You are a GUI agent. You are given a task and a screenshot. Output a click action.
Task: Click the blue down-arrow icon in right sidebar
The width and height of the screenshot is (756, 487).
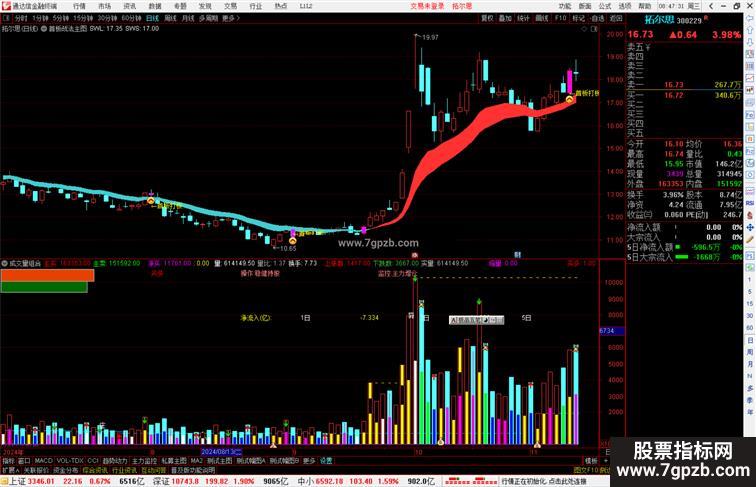coord(750,42)
